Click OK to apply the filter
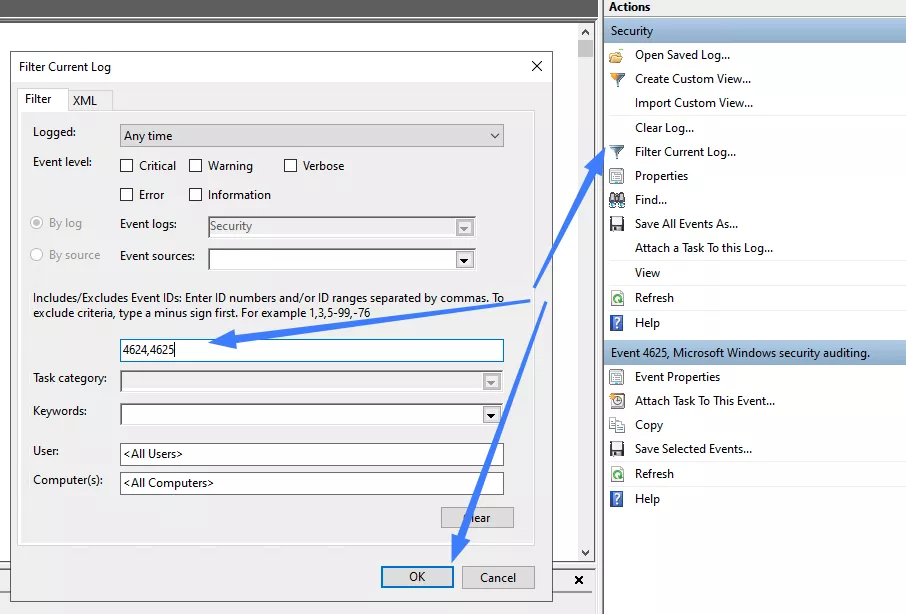The image size is (906, 614). (417, 577)
